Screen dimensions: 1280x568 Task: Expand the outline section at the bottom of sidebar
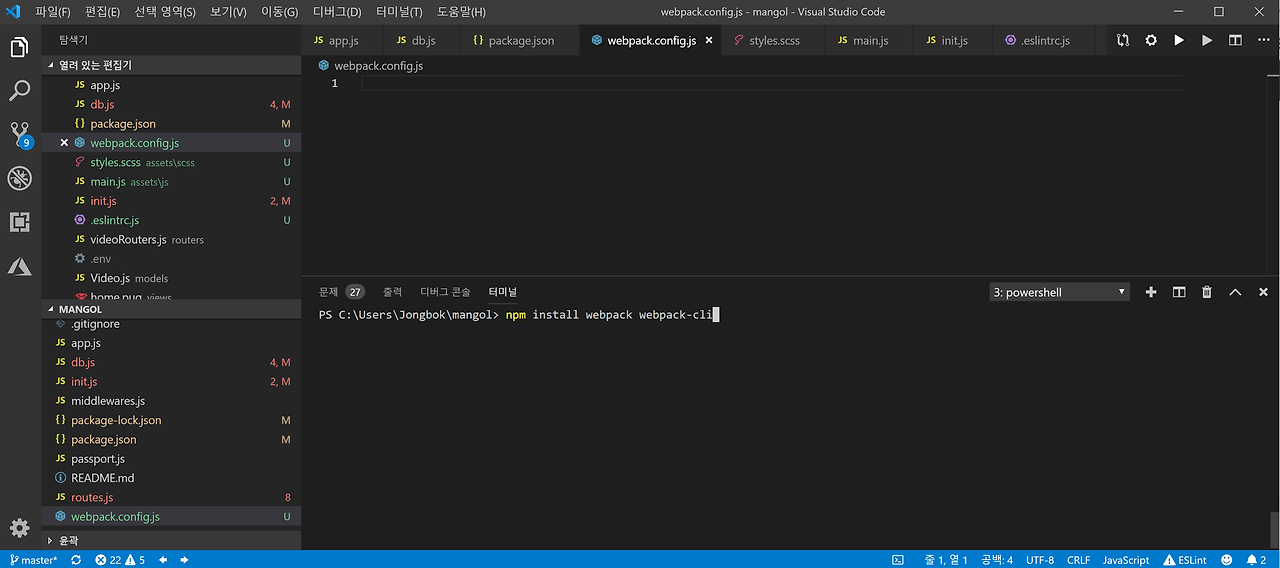171,540
